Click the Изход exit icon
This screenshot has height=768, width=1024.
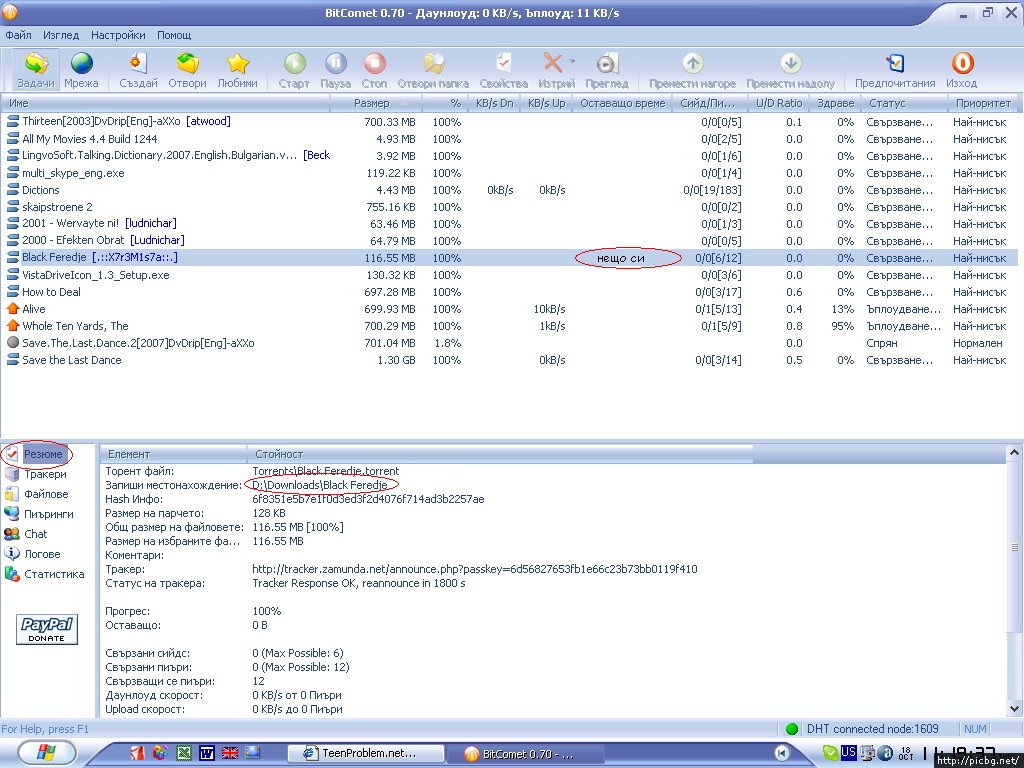(962, 63)
